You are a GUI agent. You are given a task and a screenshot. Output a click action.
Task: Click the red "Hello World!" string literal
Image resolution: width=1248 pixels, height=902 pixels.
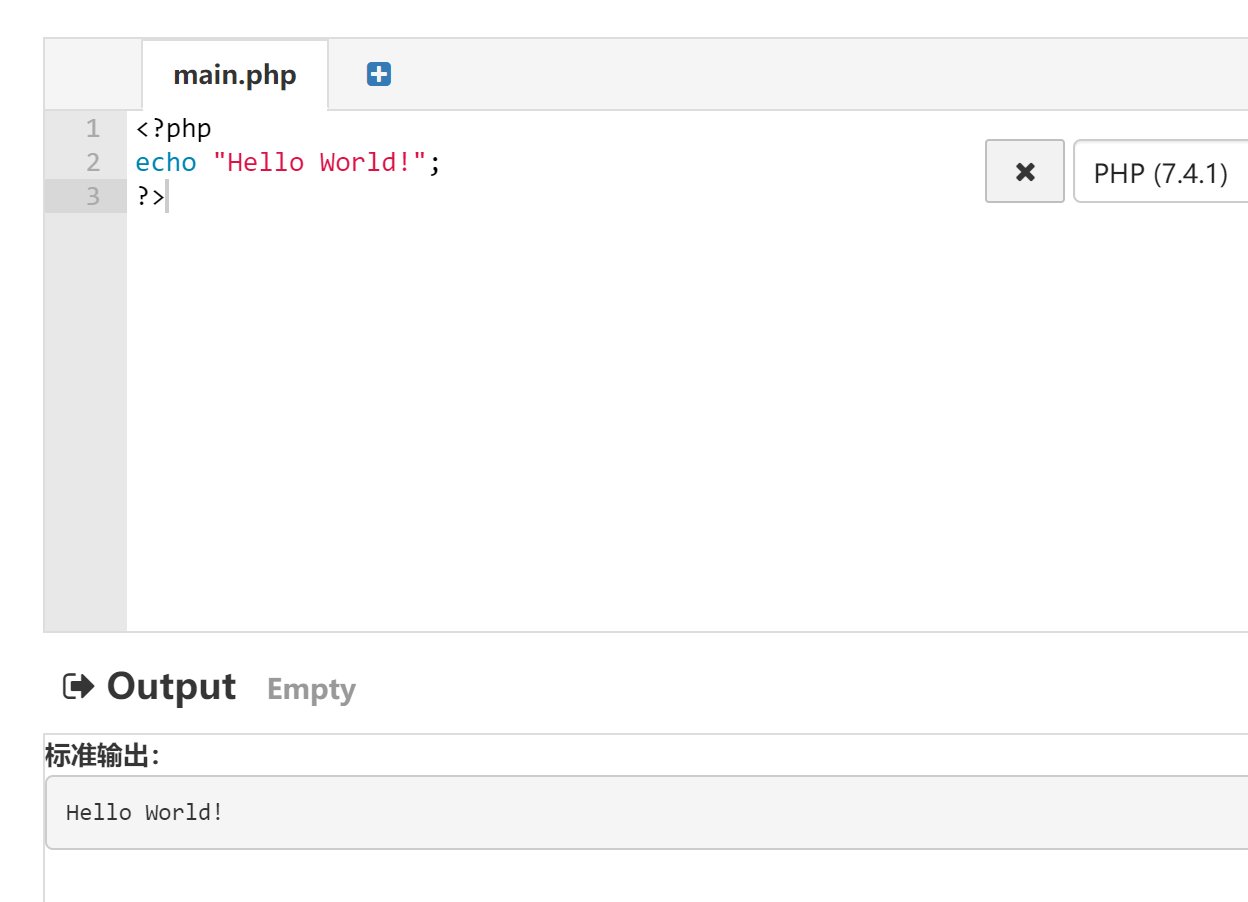coord(320,162)
